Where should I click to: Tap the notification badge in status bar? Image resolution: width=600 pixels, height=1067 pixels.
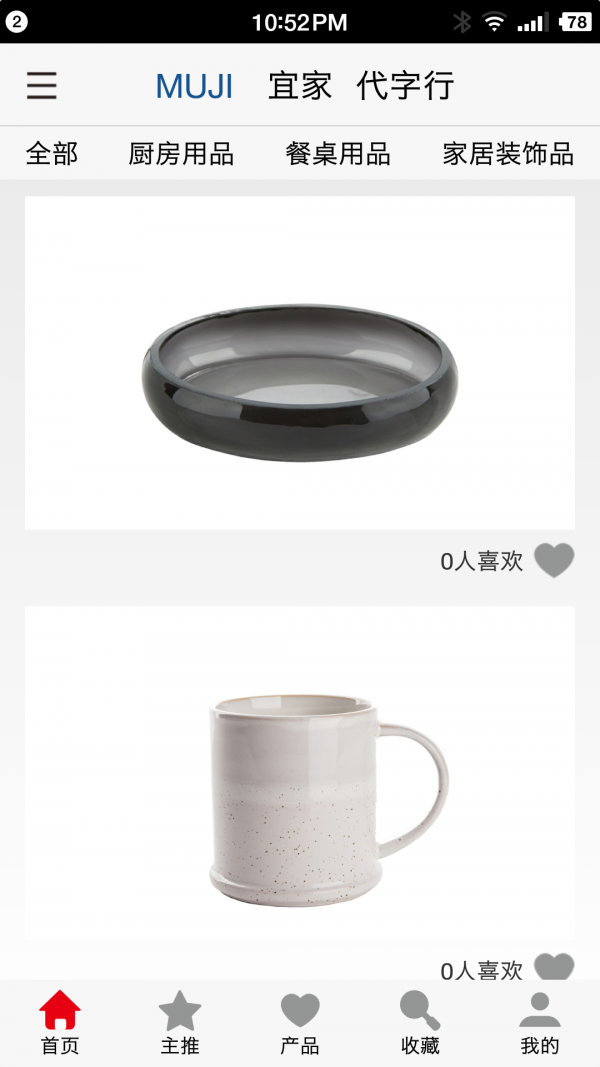tap(16, 22)
